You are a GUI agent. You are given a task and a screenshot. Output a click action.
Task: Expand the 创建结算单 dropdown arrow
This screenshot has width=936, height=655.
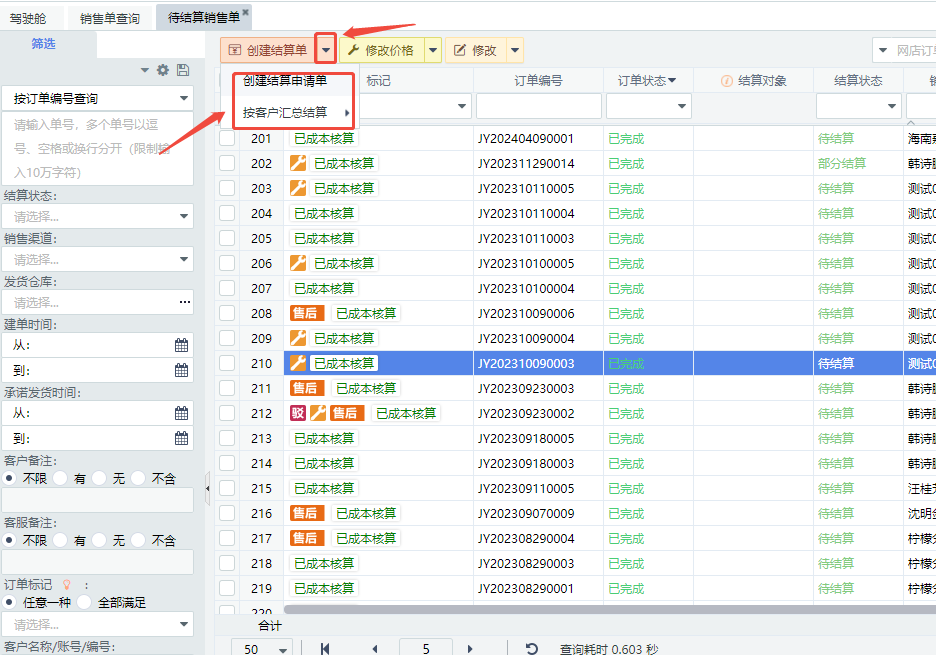point(325,50)
